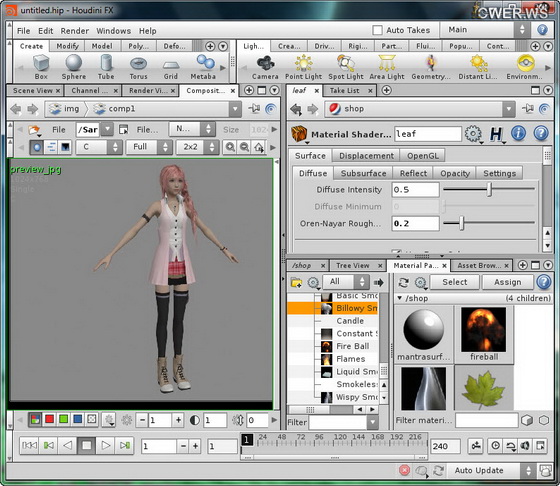Open the shop path dropdown arrow
The width and height of the screenshot is (560, 486).
pyautogui.click(x=509, y=109)
